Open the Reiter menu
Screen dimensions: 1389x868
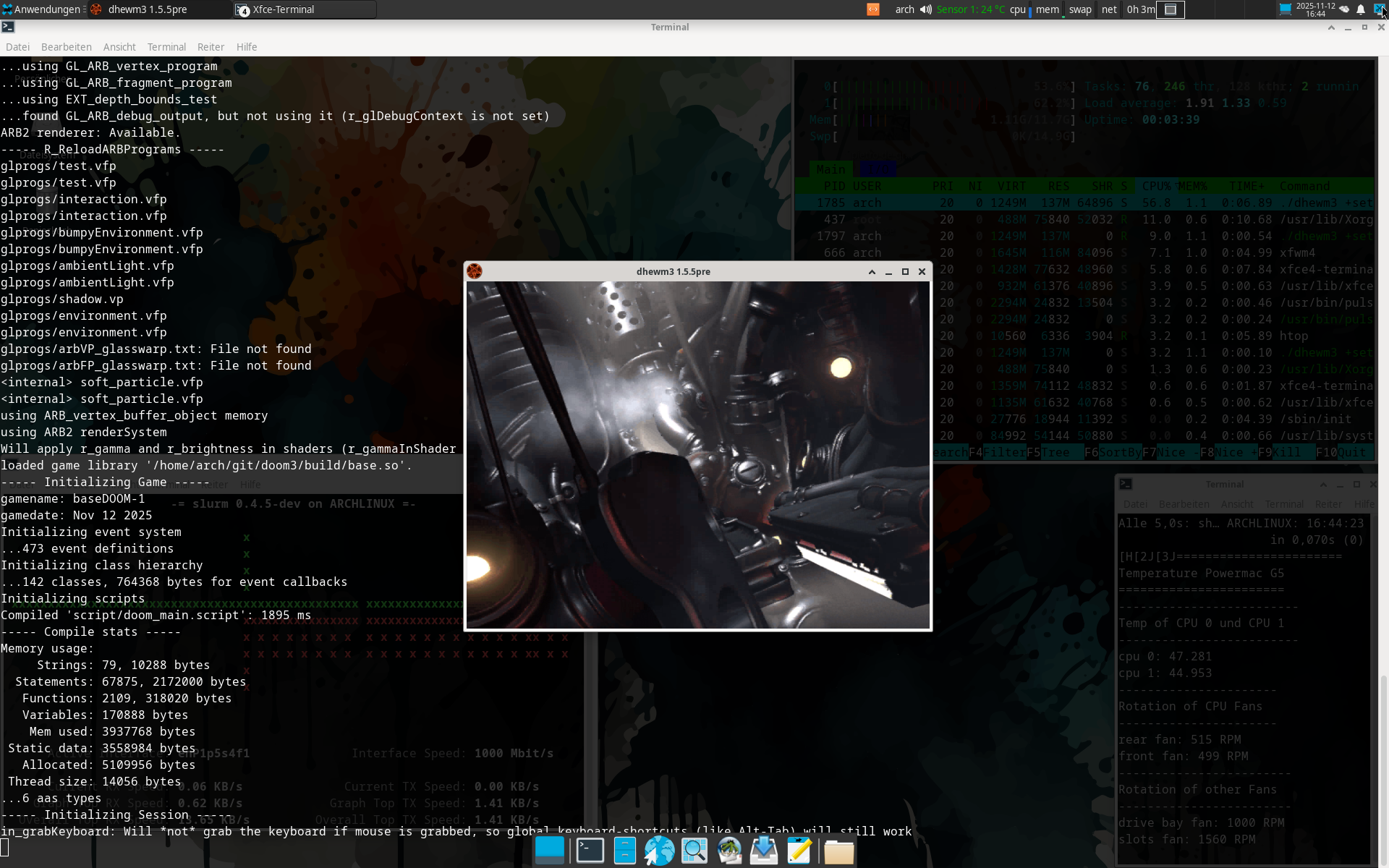coord(211,47)
